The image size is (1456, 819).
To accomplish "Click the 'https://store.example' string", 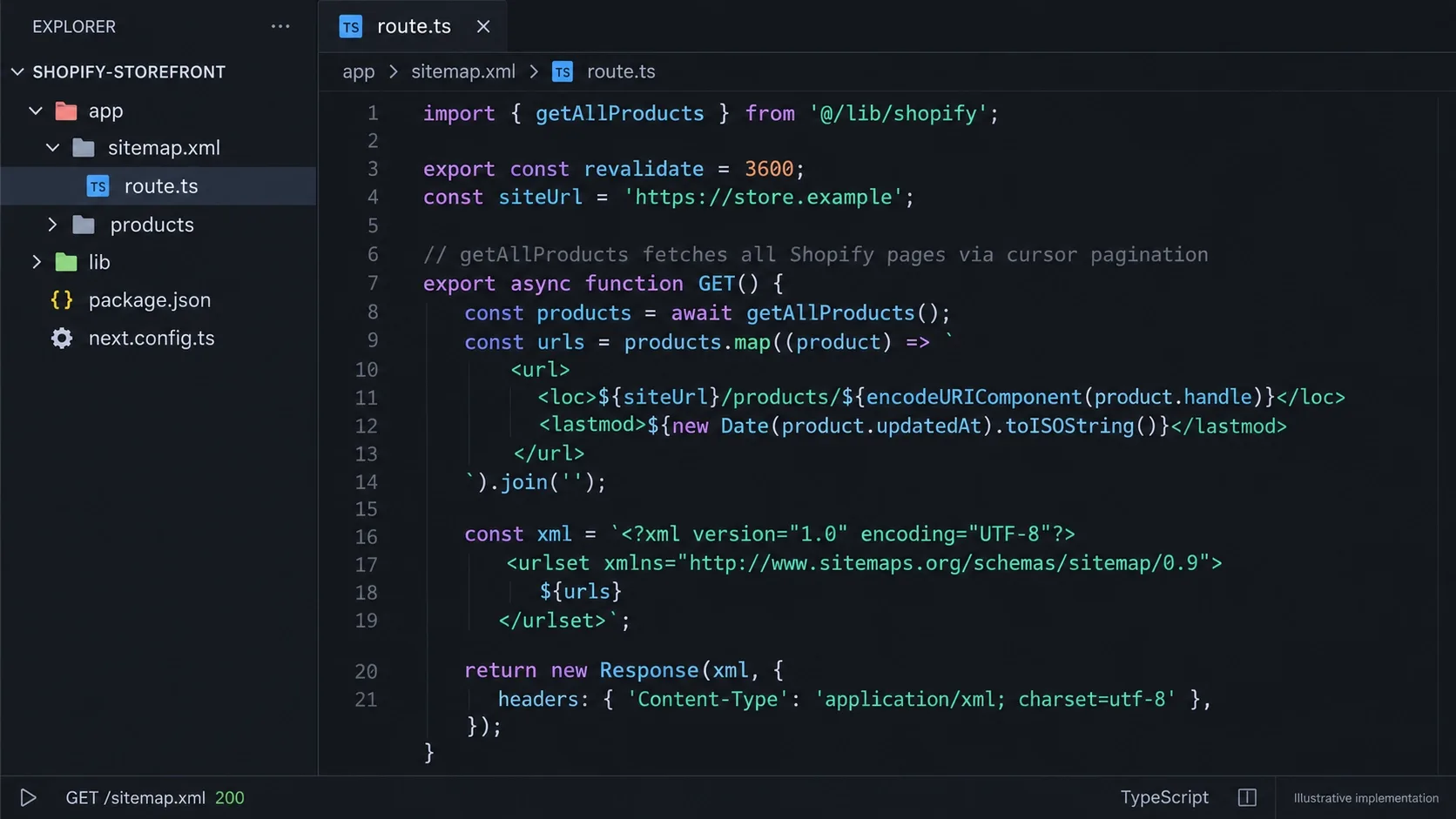I will pos(763,198).
